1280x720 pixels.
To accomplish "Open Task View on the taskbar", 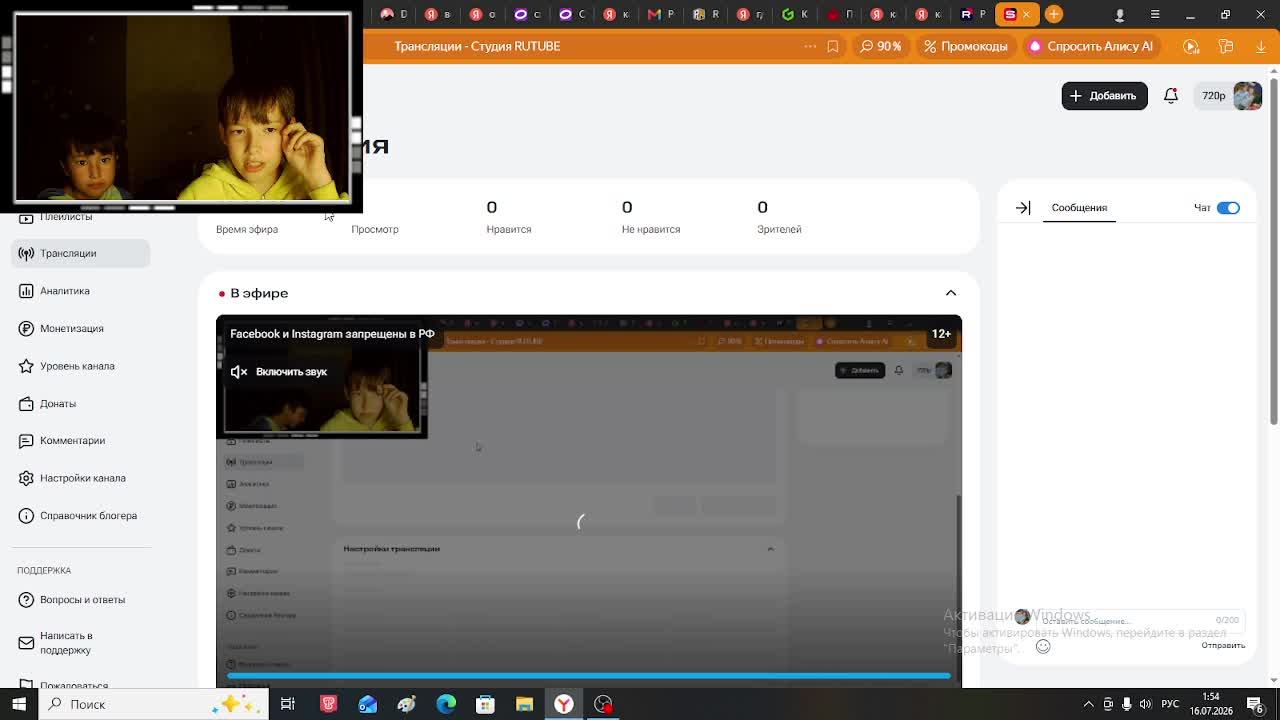I will (288, 704).
